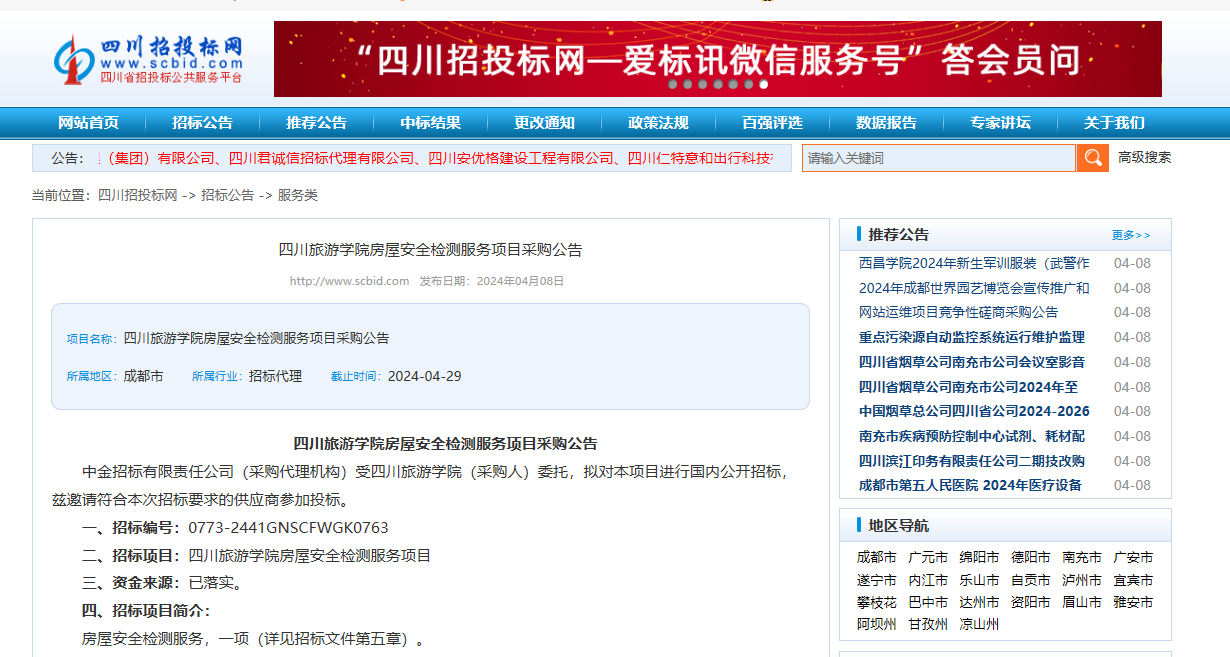Open the 四川省烟草公司南充市公司会议室影音 link
Screen dimensions: 1230x657
pyautogui.click(x=972, y=362)
